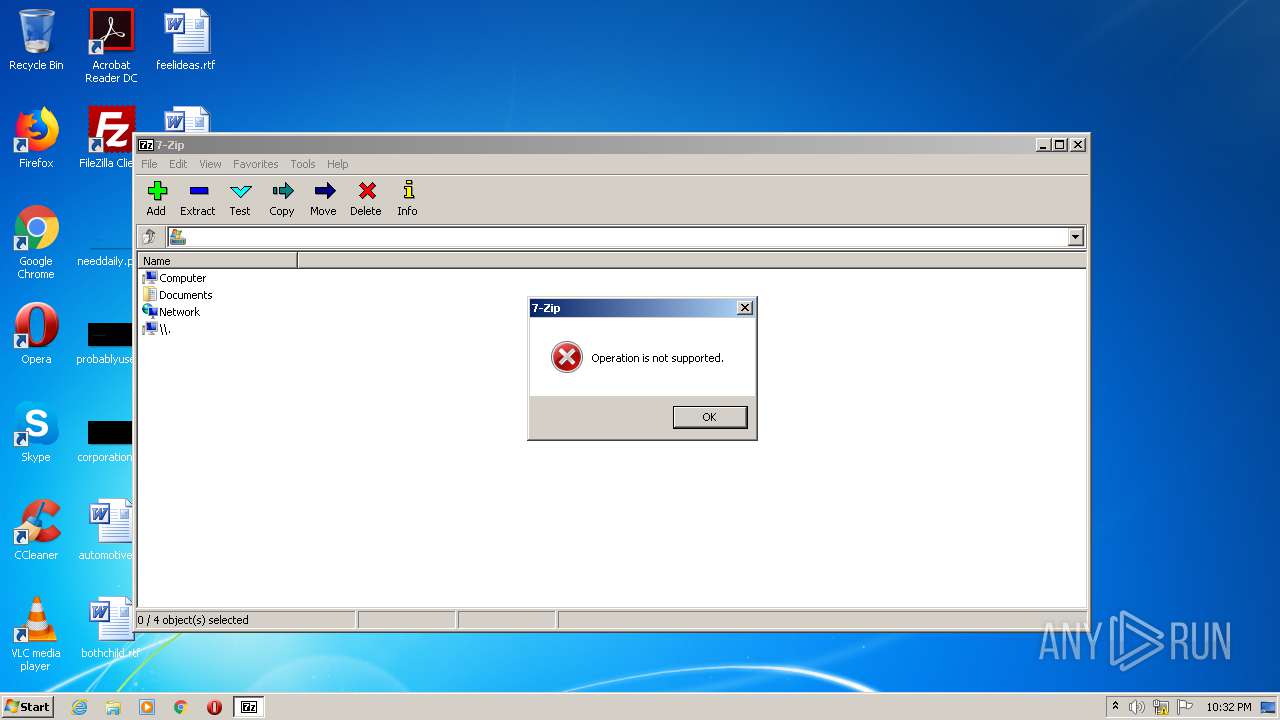Launch FileZilla Client desktop shortcut
Viewport: 1280px width, 720px height.
[x=108, y=138]
